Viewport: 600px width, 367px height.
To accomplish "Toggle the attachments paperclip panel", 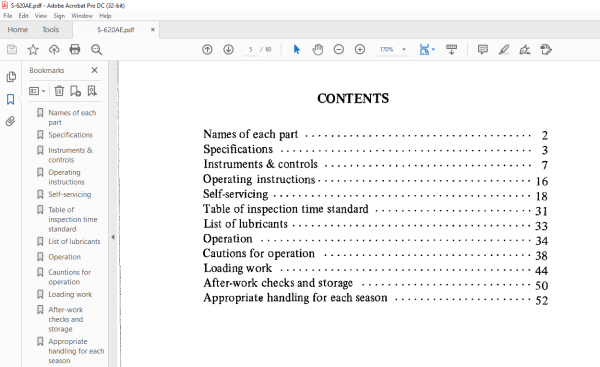I will point(10,122).
